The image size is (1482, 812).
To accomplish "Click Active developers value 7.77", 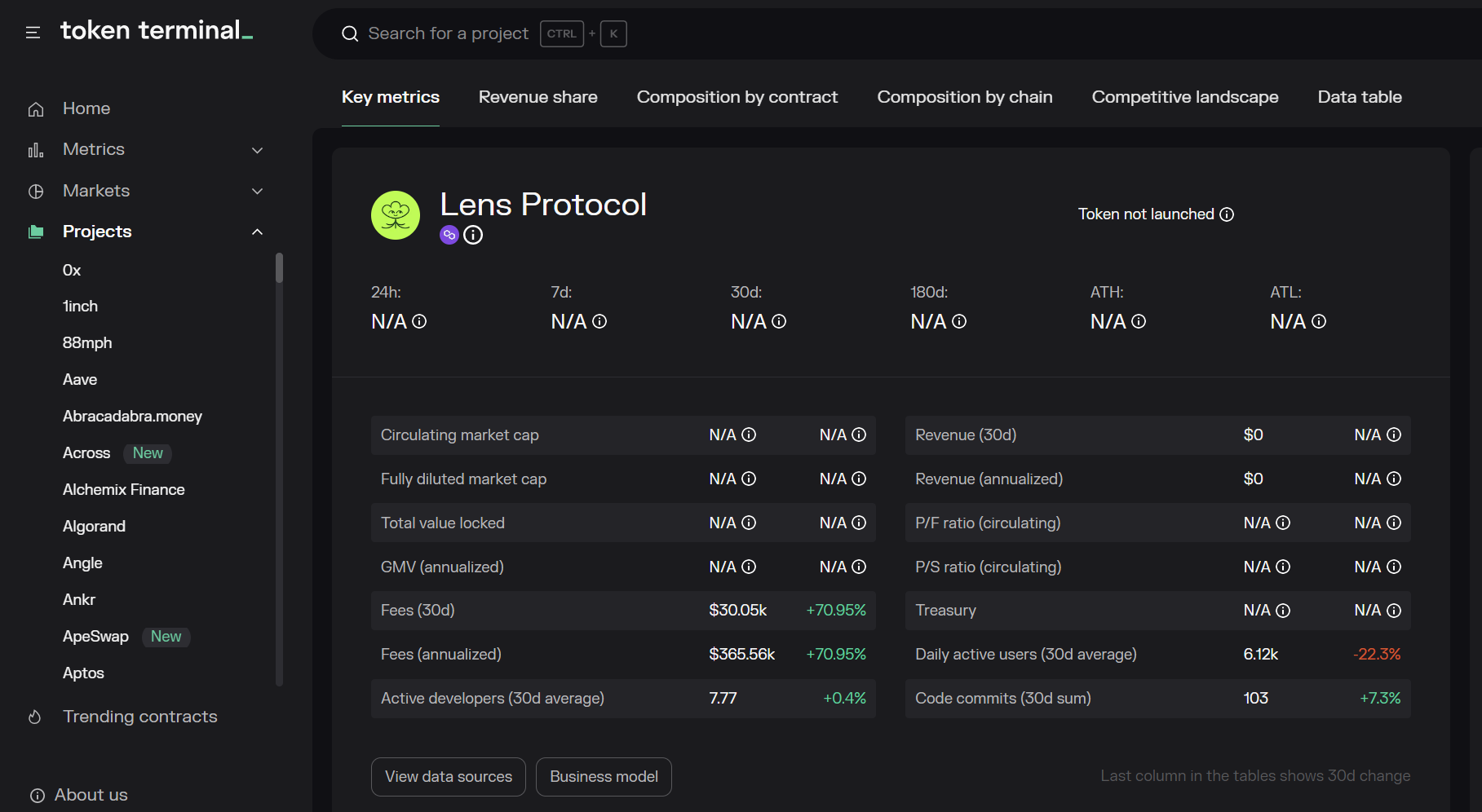I will [723, 699].
